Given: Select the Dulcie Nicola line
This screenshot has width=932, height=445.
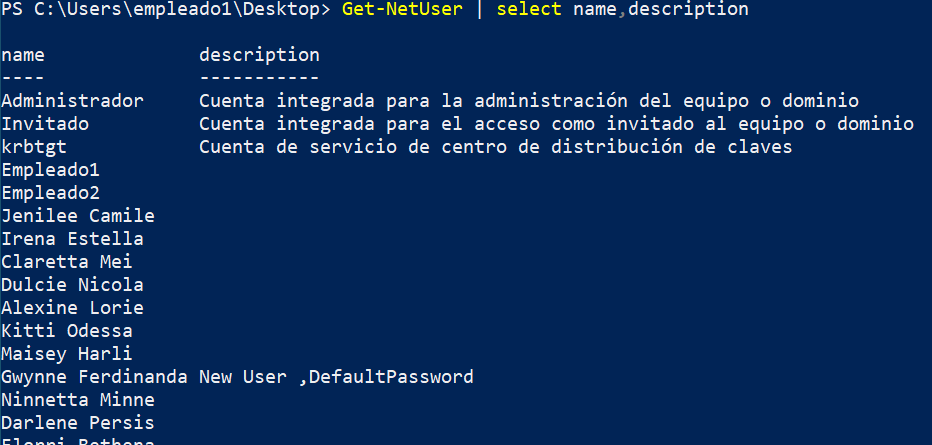Looking at the screenshot, I should pos(73,285).
